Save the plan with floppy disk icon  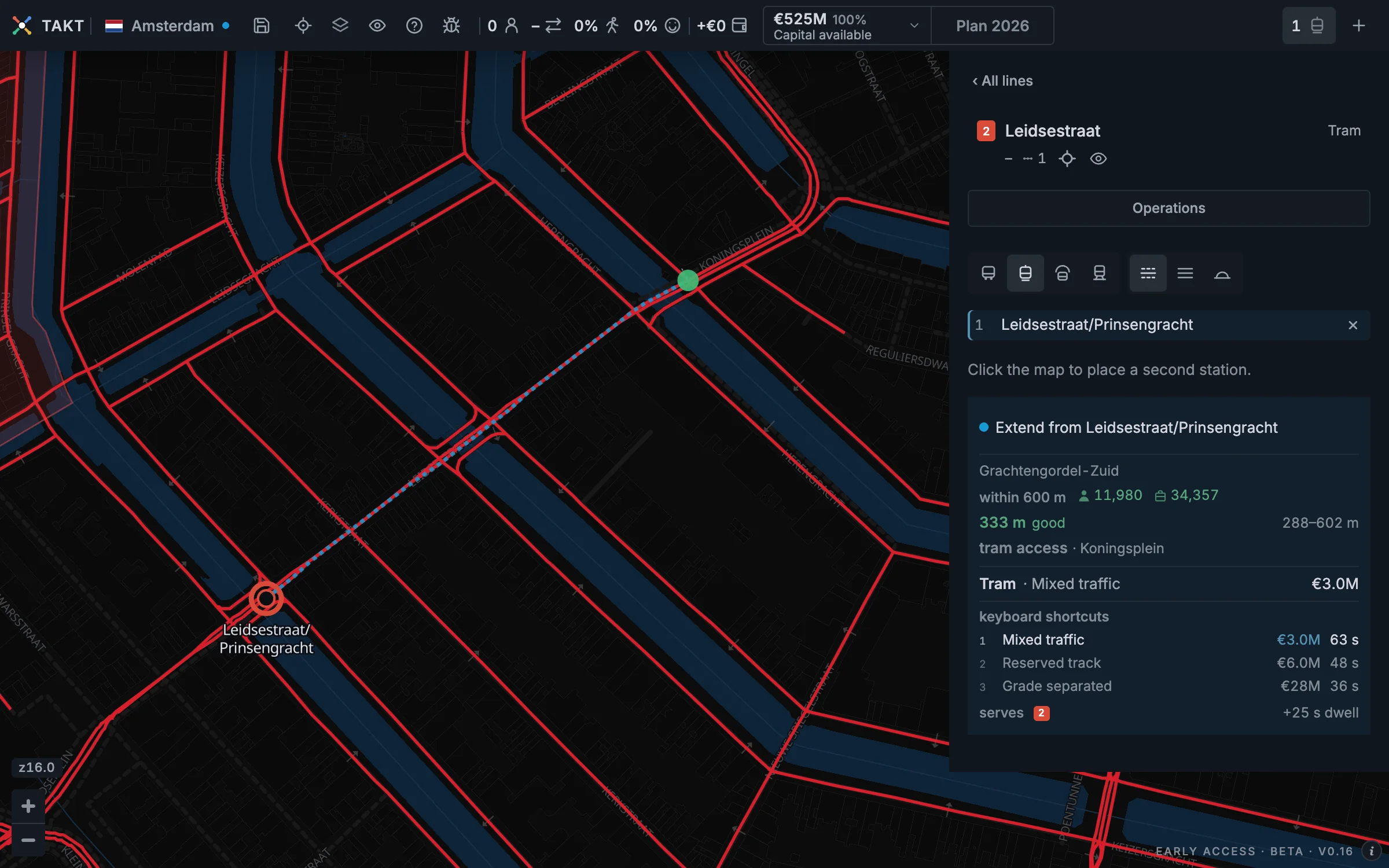tap(262, 25)
